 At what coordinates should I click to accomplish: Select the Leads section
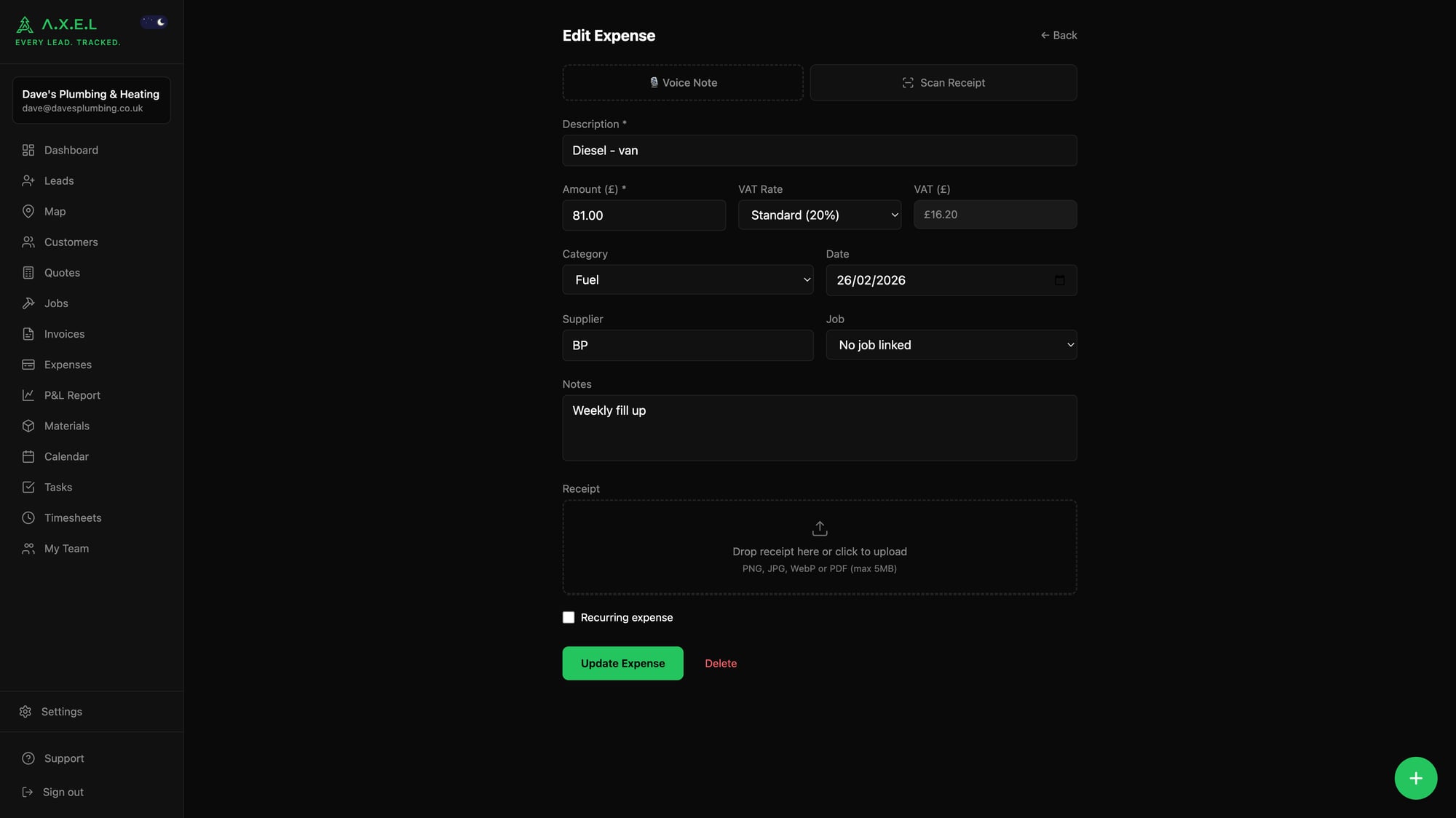[59, 180]
